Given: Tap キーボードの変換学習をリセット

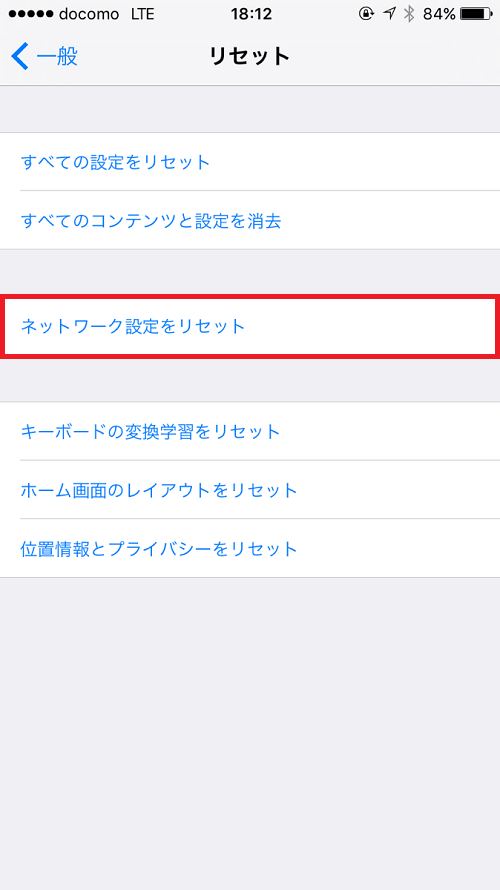Looking at the screenshot, I should click(x=250, y=431).
